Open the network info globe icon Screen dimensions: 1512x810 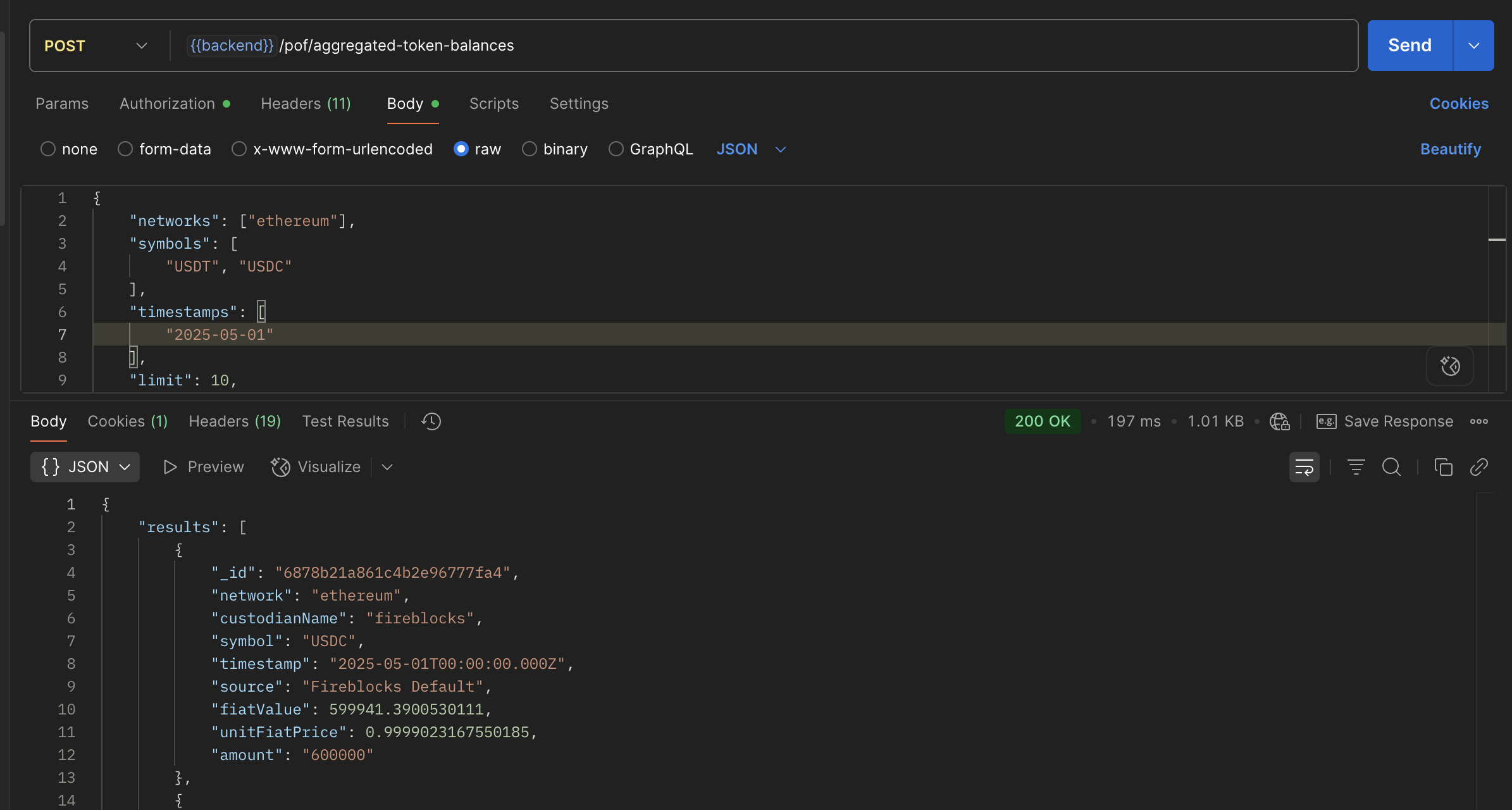[1279, 421]
